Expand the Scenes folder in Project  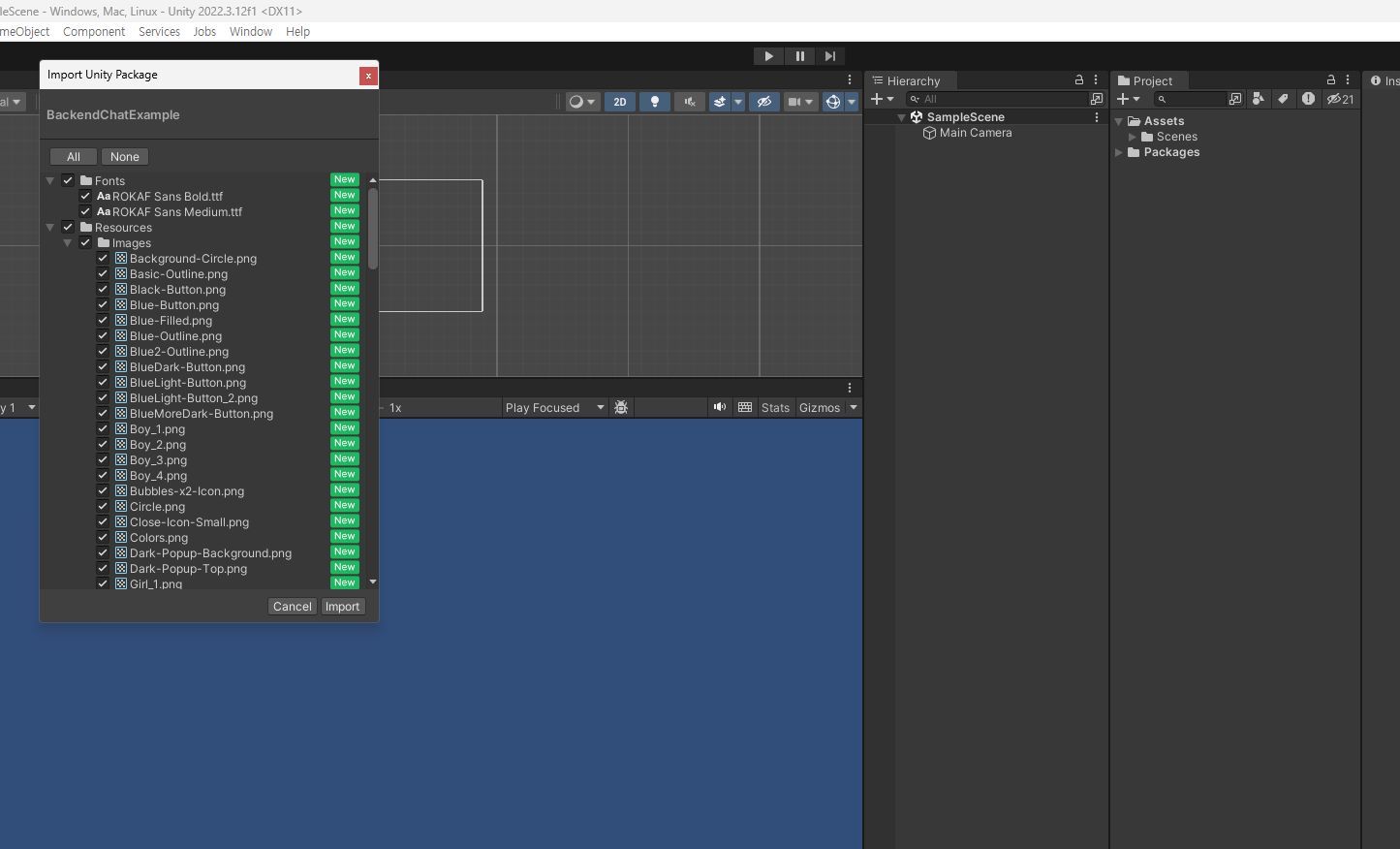coord(1132,137)
